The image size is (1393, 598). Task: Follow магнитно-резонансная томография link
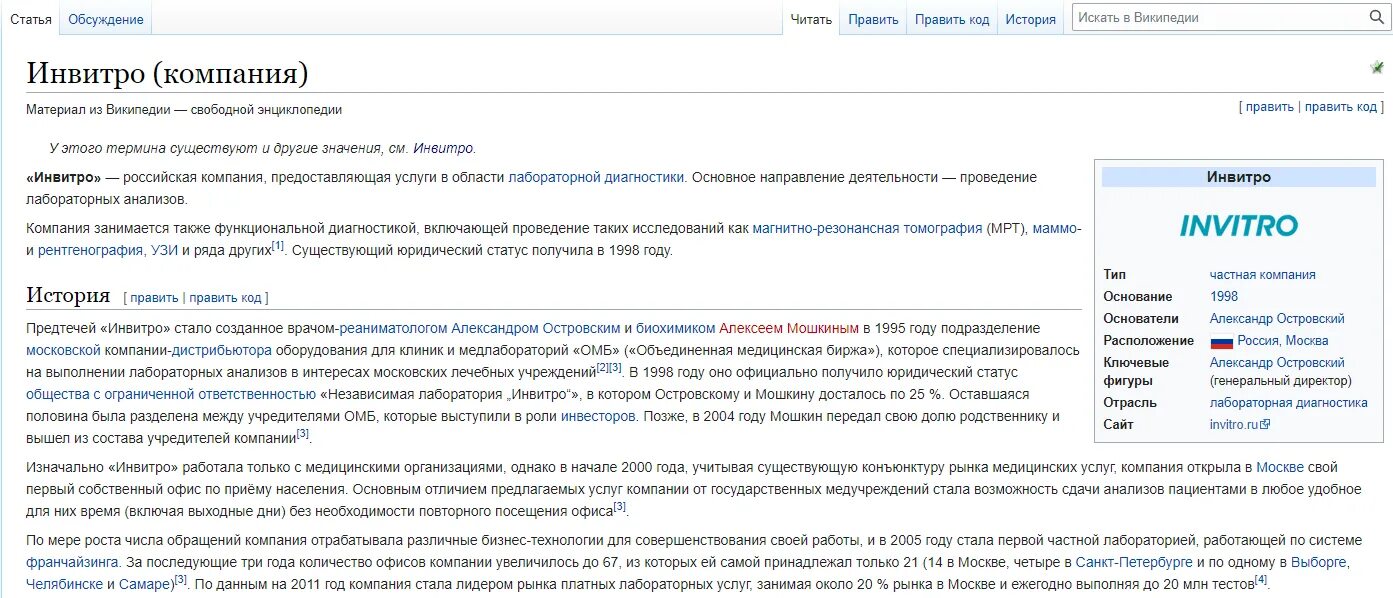[868, 228]
